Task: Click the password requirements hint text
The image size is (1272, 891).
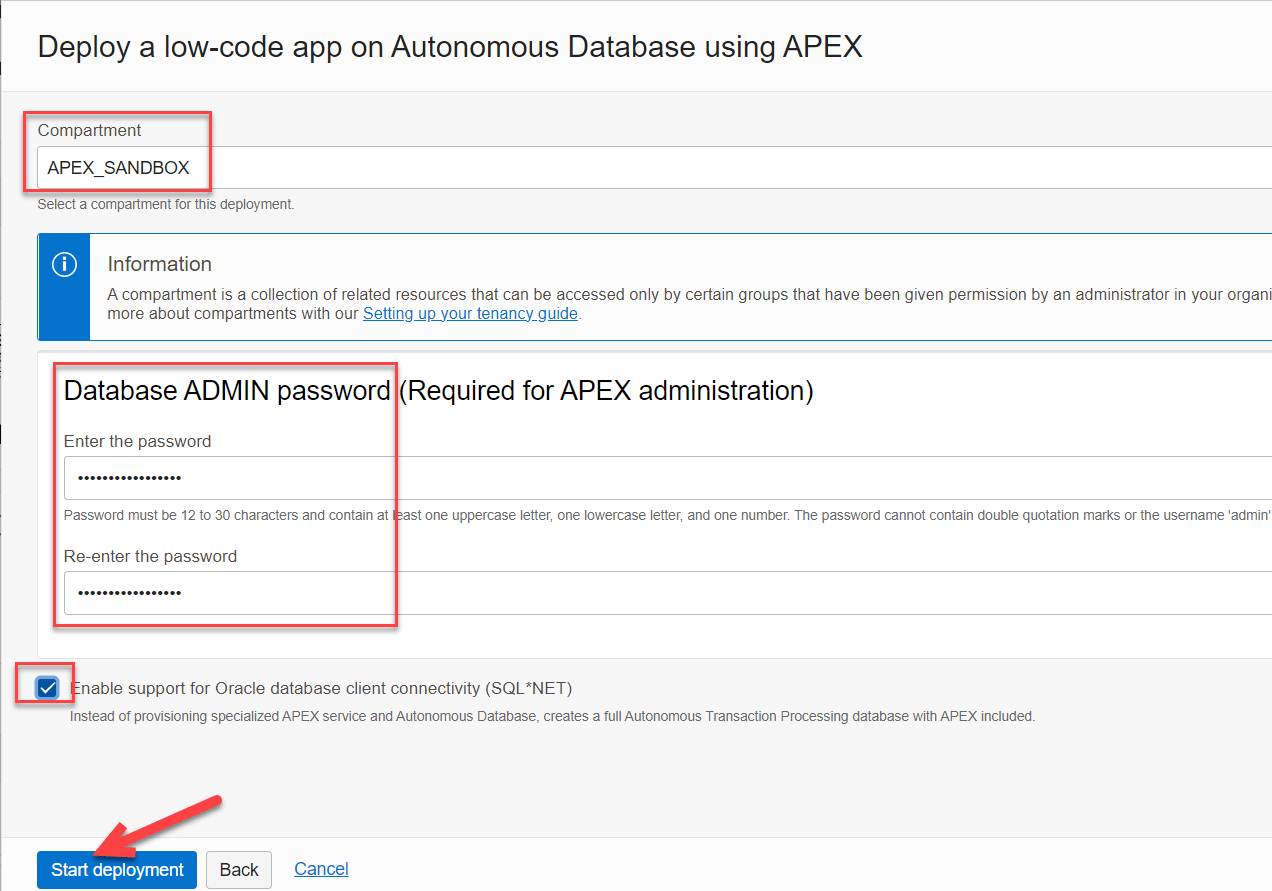Action: pos(667,515)
